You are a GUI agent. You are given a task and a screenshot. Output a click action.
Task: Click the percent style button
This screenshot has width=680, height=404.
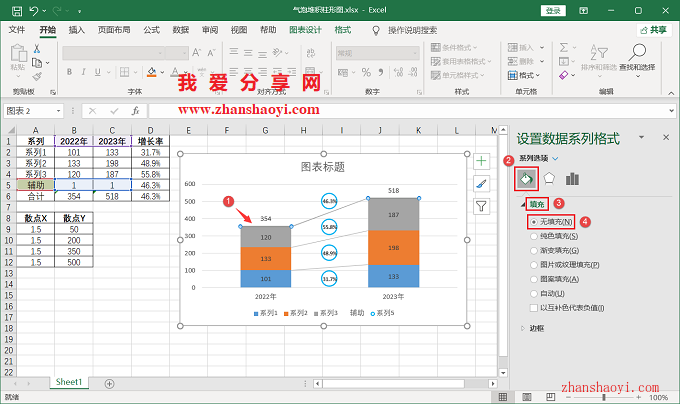(x=366, y=72)
